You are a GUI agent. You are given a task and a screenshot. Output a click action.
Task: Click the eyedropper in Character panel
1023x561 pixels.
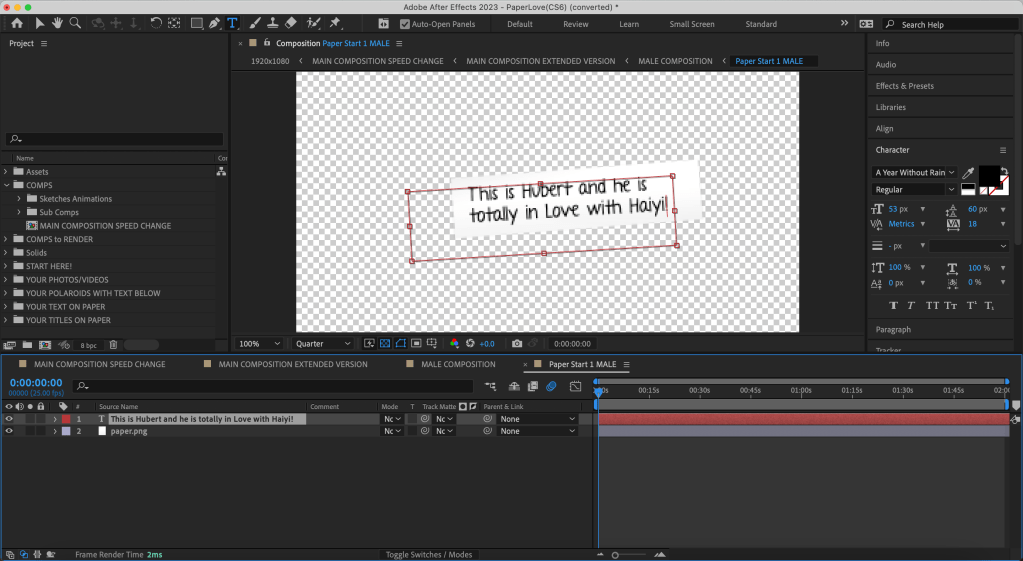point(968,173)
